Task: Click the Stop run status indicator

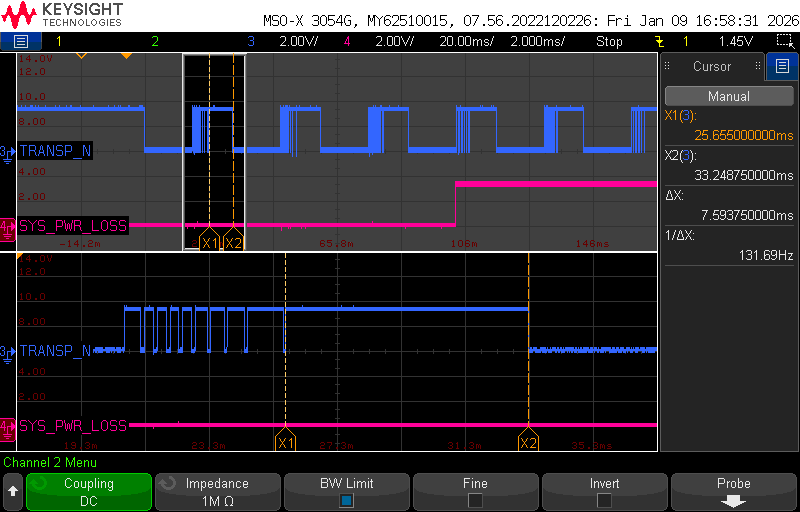Action: pyautogui.click(x=609, y=41)
